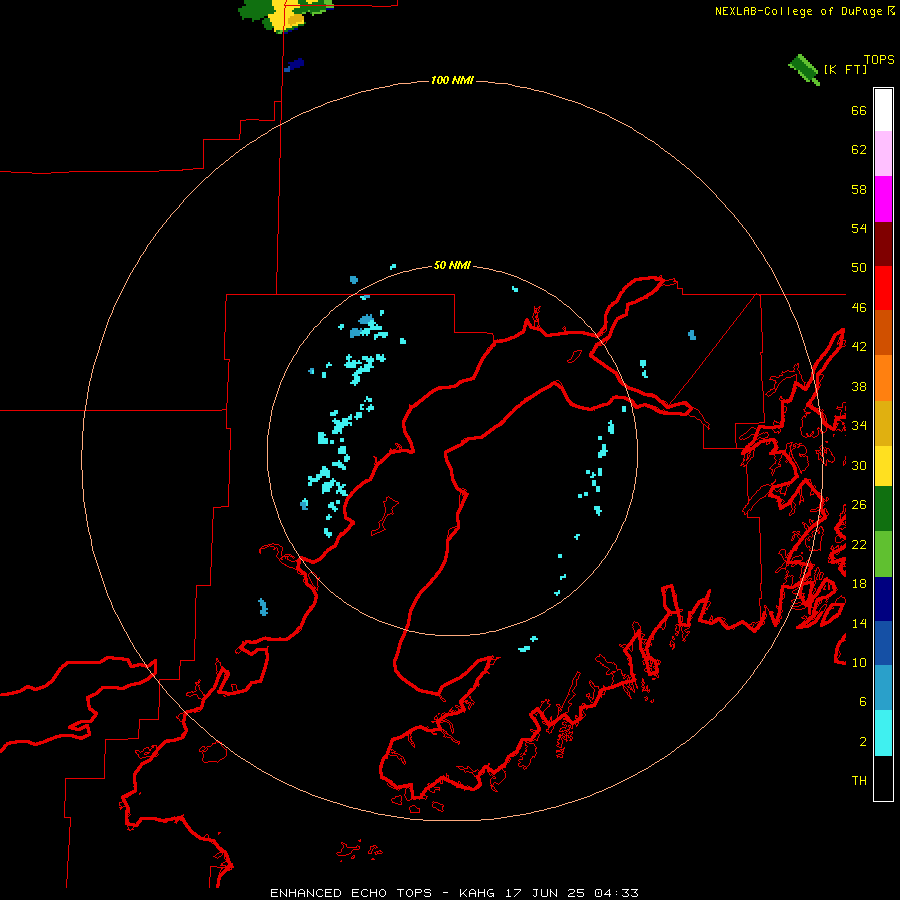The image size is (900, 900).
Task: Click the 34 value on the scale
Action: pos(859,426)
